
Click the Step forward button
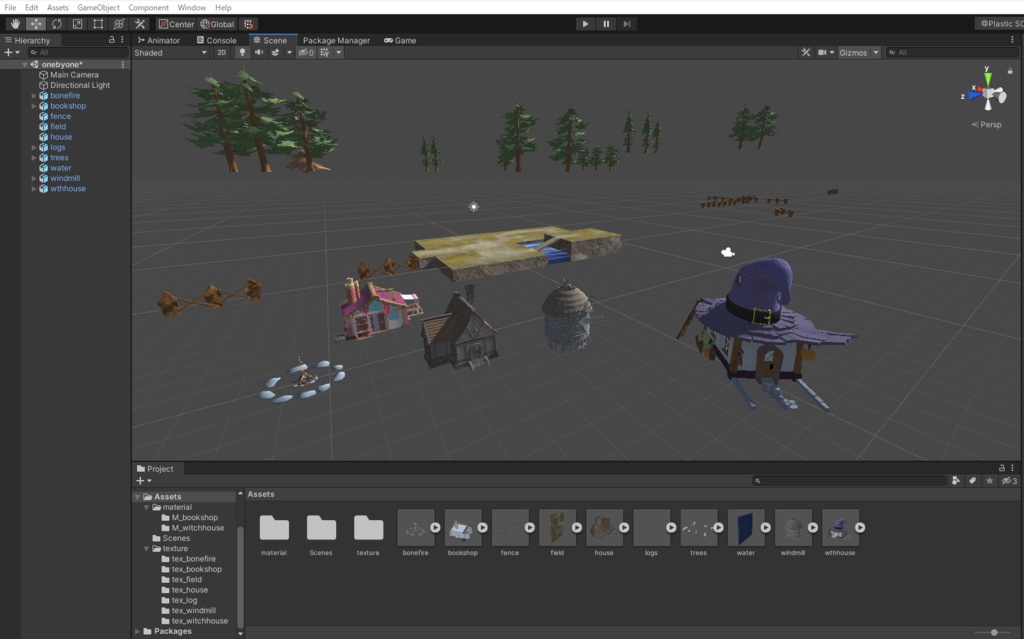click(627, 24)
